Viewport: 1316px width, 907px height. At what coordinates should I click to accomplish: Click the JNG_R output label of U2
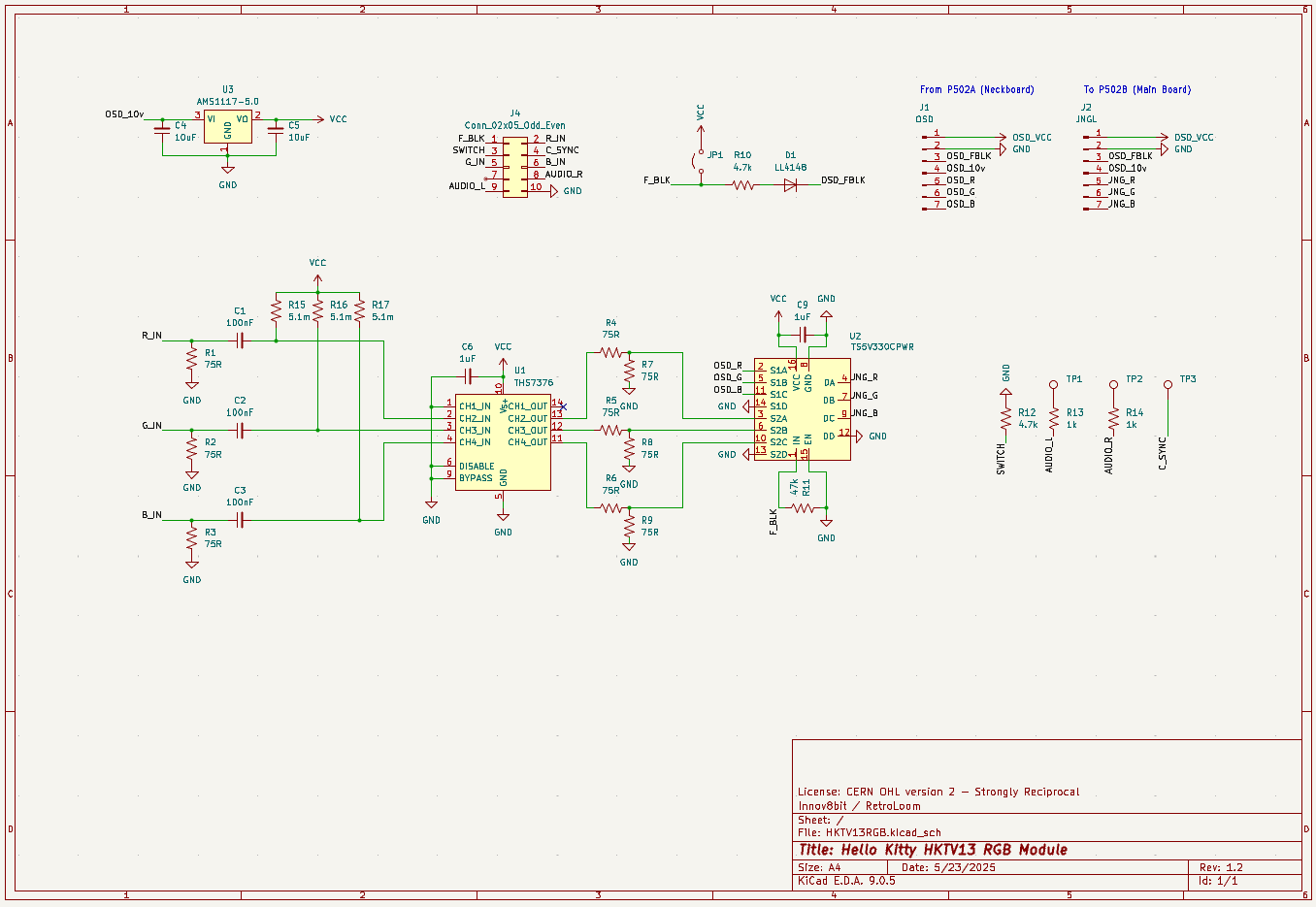(x=865, y=377)
